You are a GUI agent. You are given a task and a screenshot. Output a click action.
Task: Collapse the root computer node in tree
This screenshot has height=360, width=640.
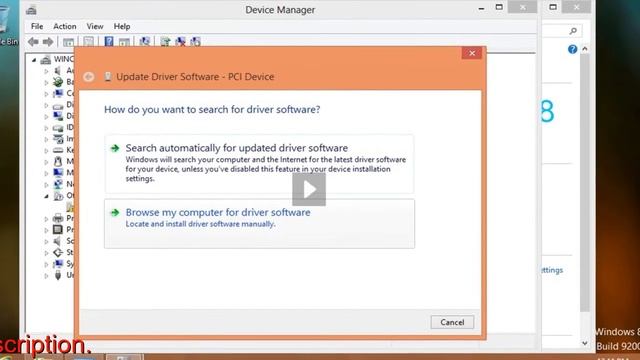click(34, 60)
